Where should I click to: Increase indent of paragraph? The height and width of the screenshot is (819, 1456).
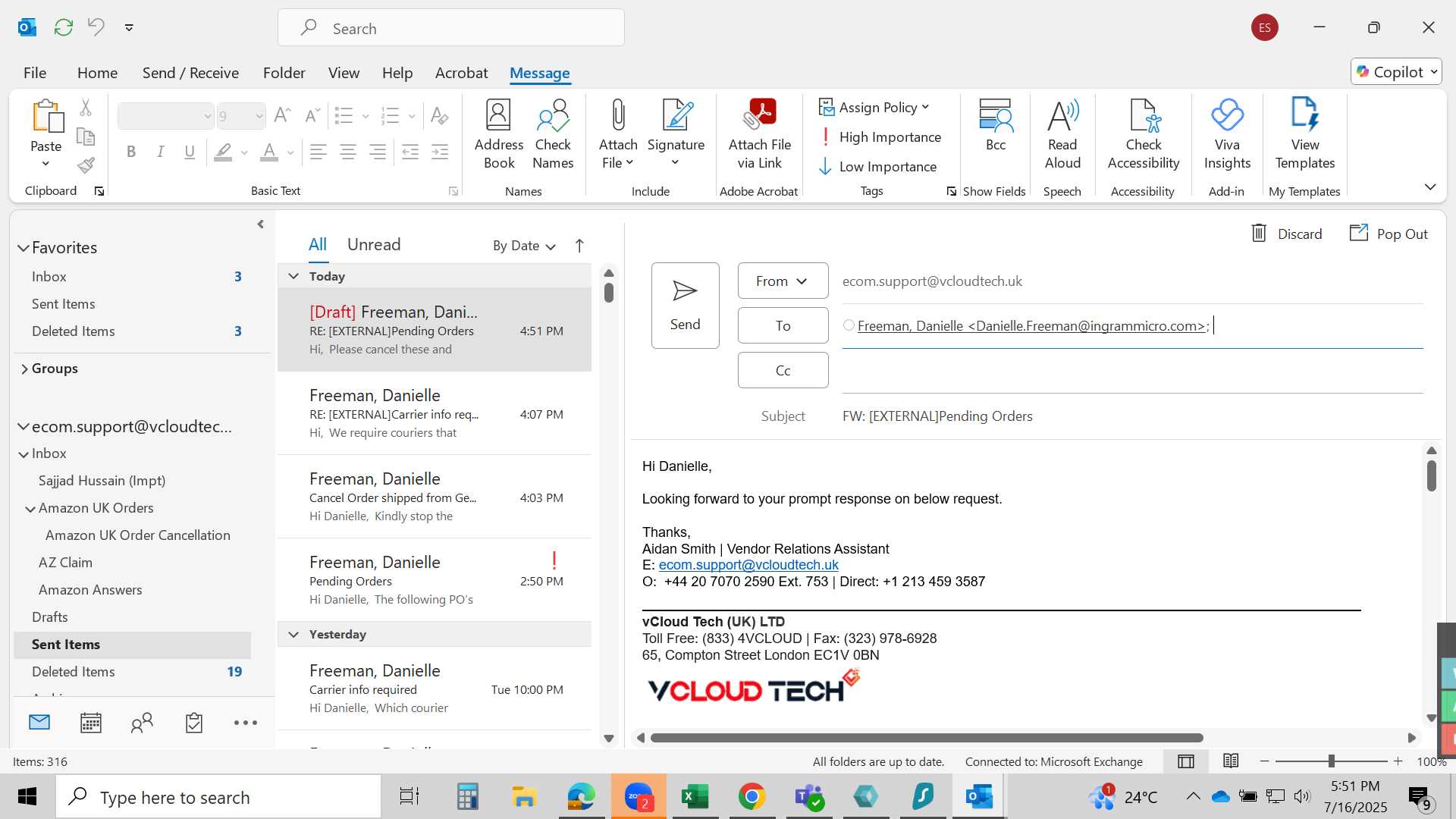[x=440, y=152]
